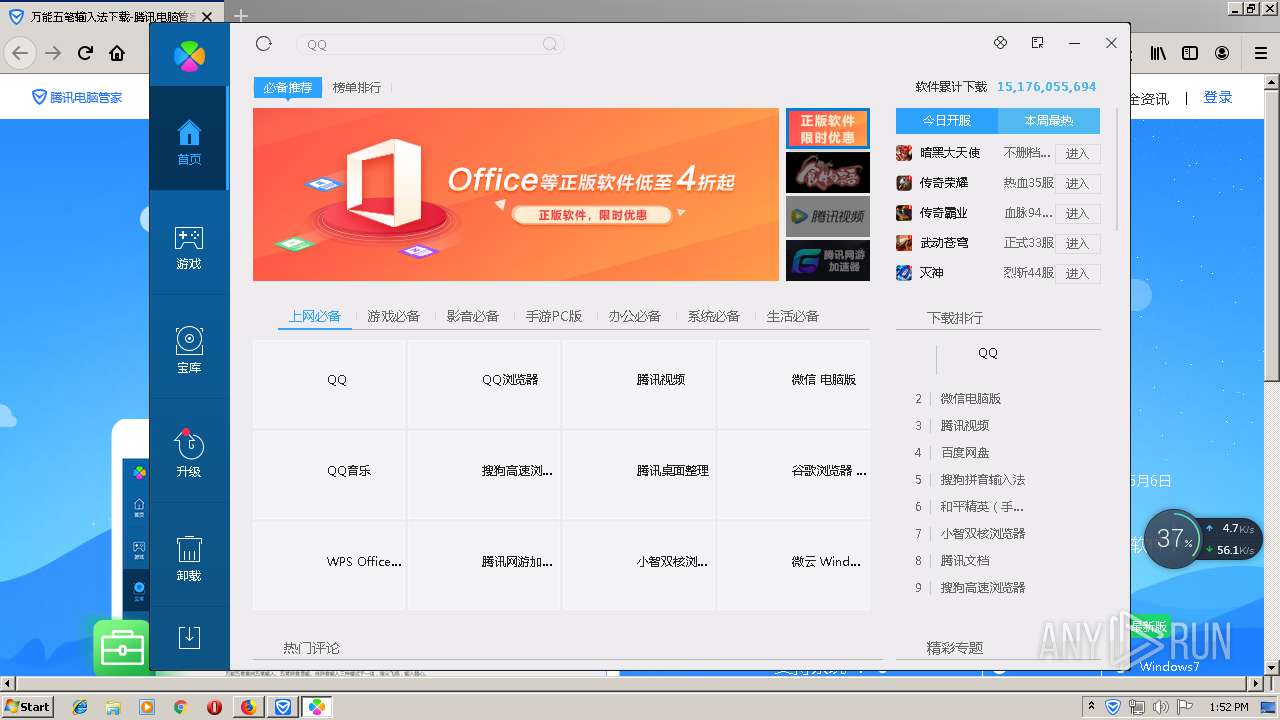Viewport: 1280px width, 720px height.
Task: Select the 手游PC版 category tab
Action: click(x=554, y=316)
